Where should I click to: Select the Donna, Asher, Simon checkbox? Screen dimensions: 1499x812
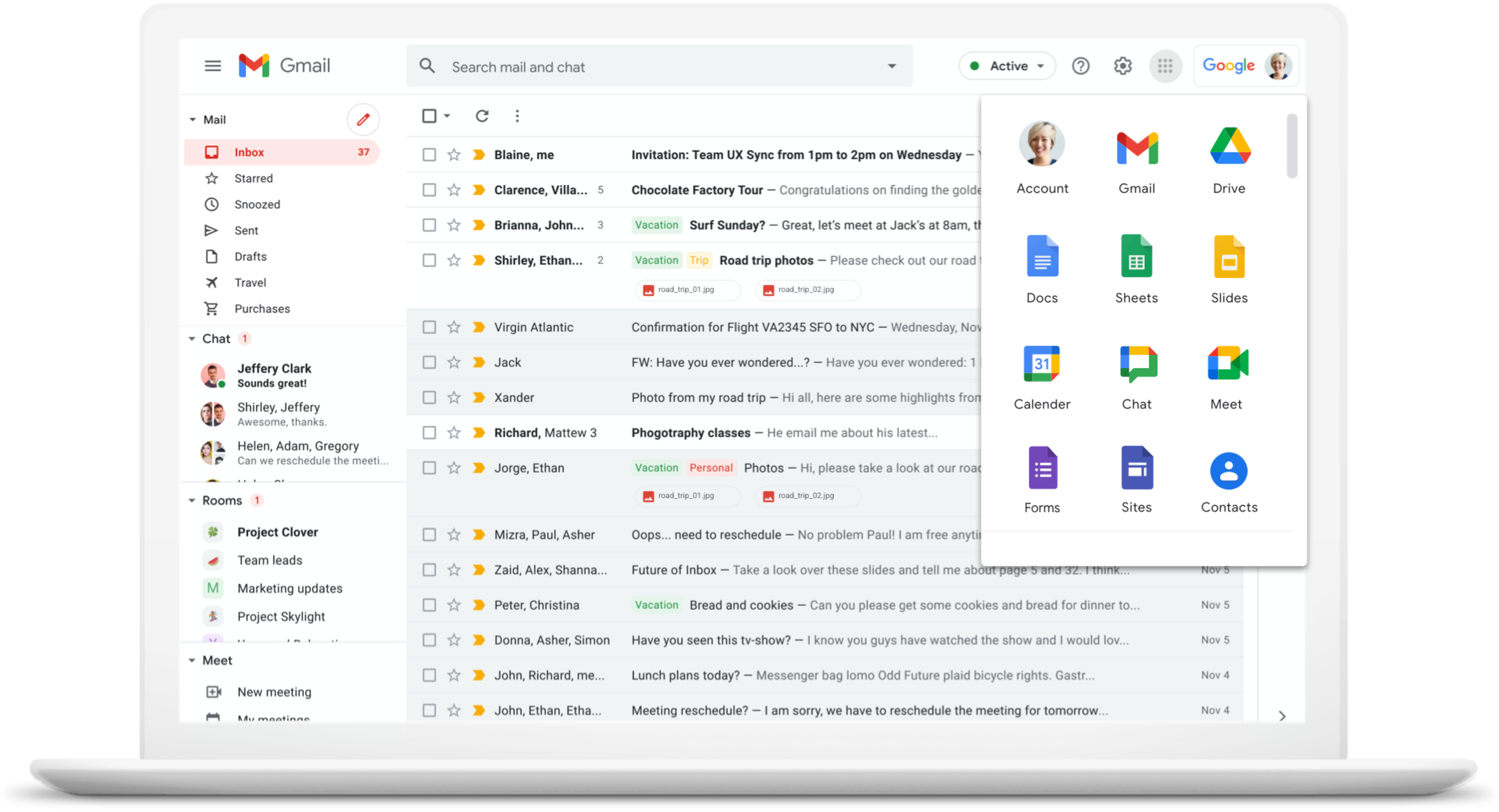(x=429, y=640)
